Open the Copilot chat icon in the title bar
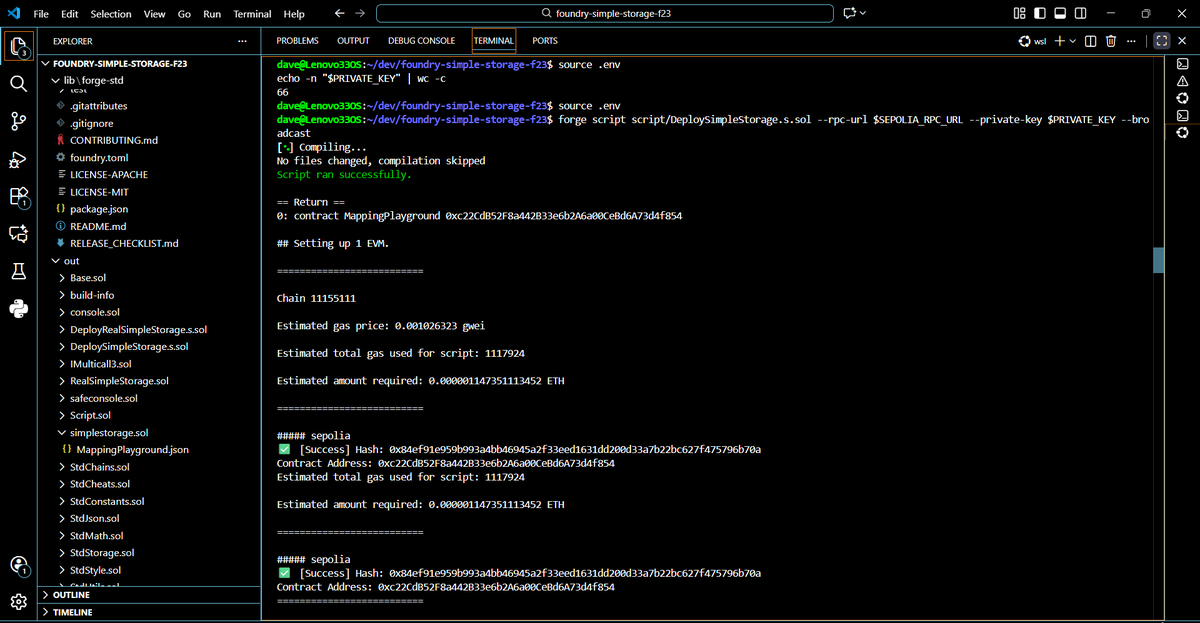1200x623 pixels. [x=849, y=13]
